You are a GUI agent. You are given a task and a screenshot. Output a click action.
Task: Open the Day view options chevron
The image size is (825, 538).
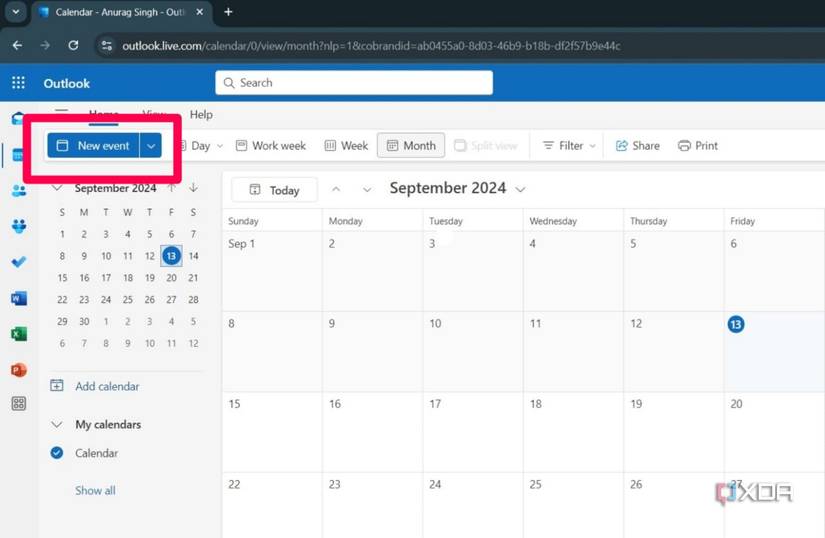pyautogui.click(x=220, y=146)
